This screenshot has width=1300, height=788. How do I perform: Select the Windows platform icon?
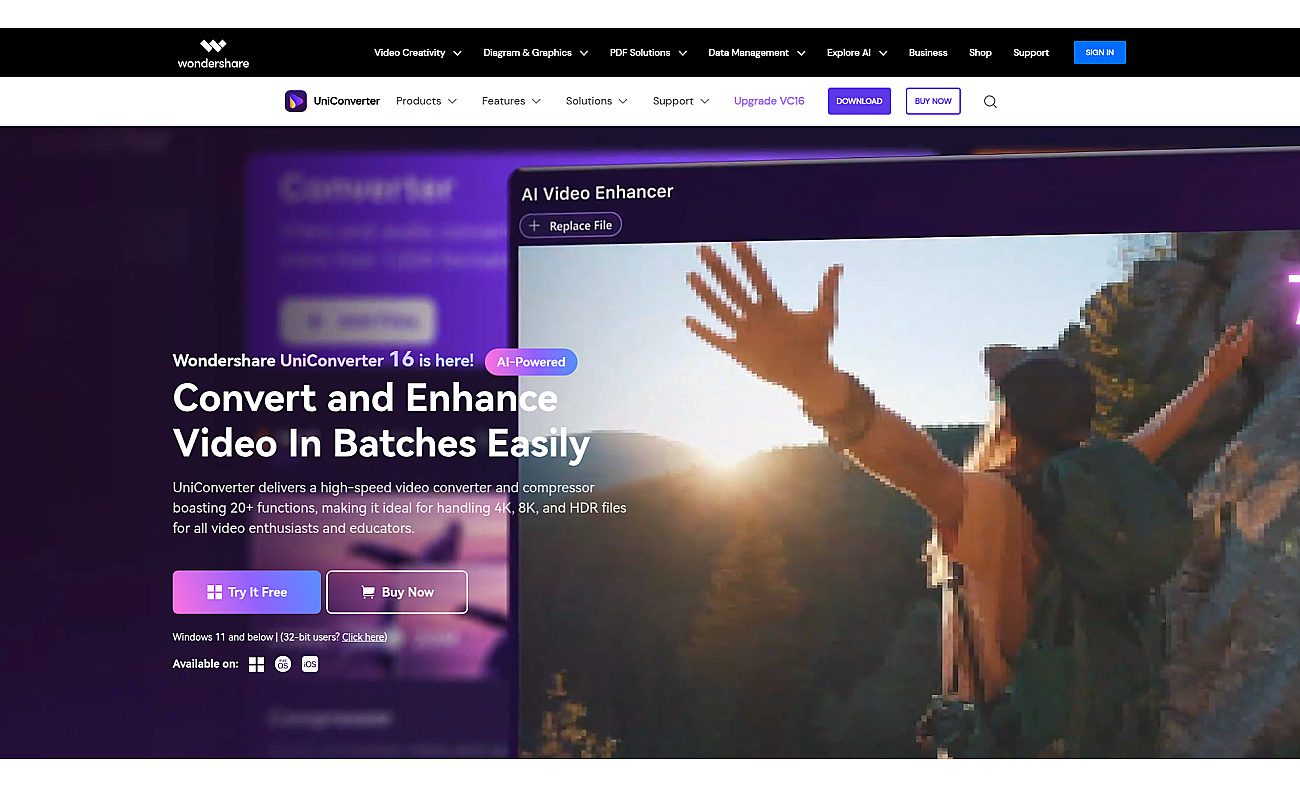(256, 664)
